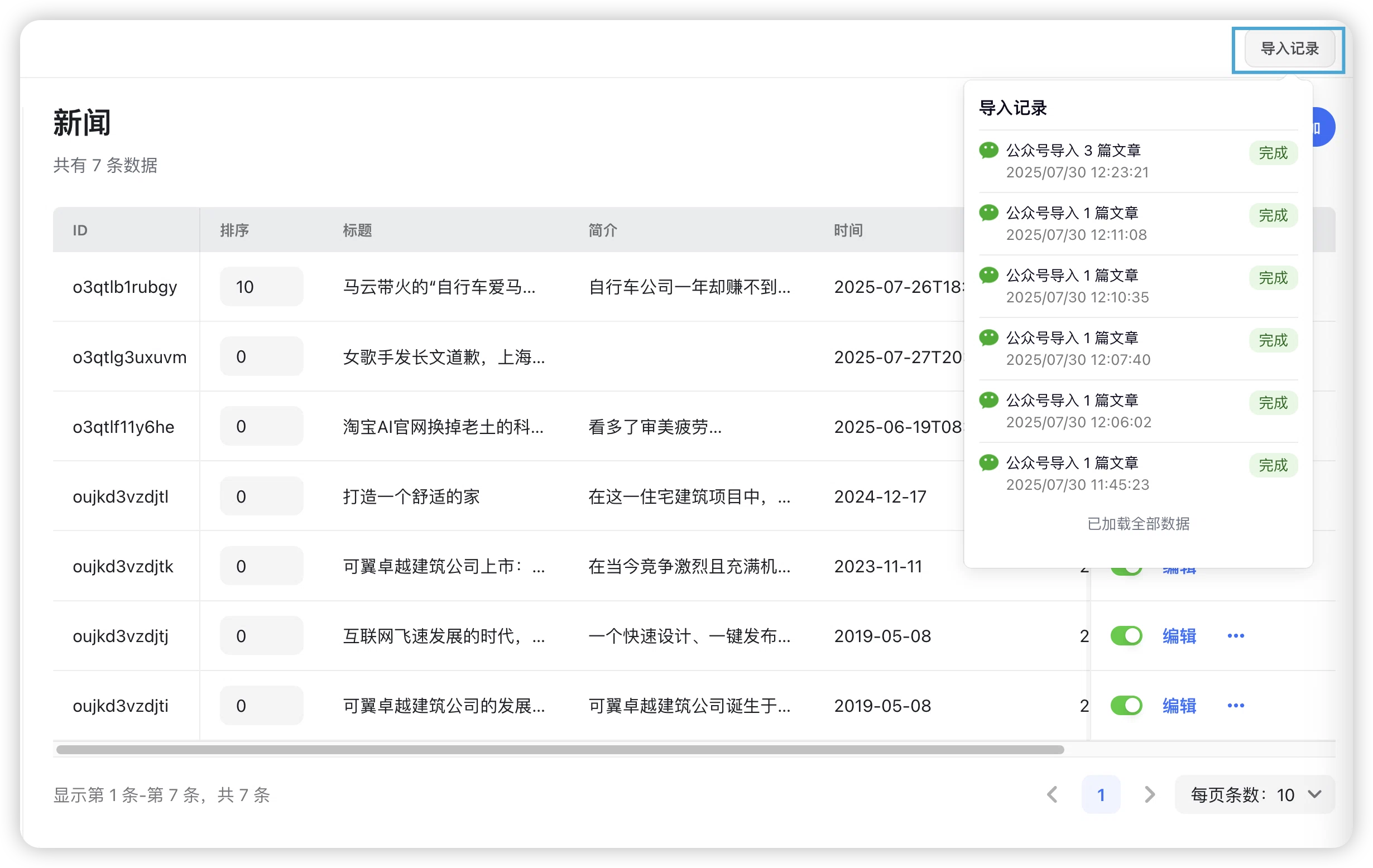
Task: Click title 马云带火的“自行车爱马...
Action: [x=439, y=287]
